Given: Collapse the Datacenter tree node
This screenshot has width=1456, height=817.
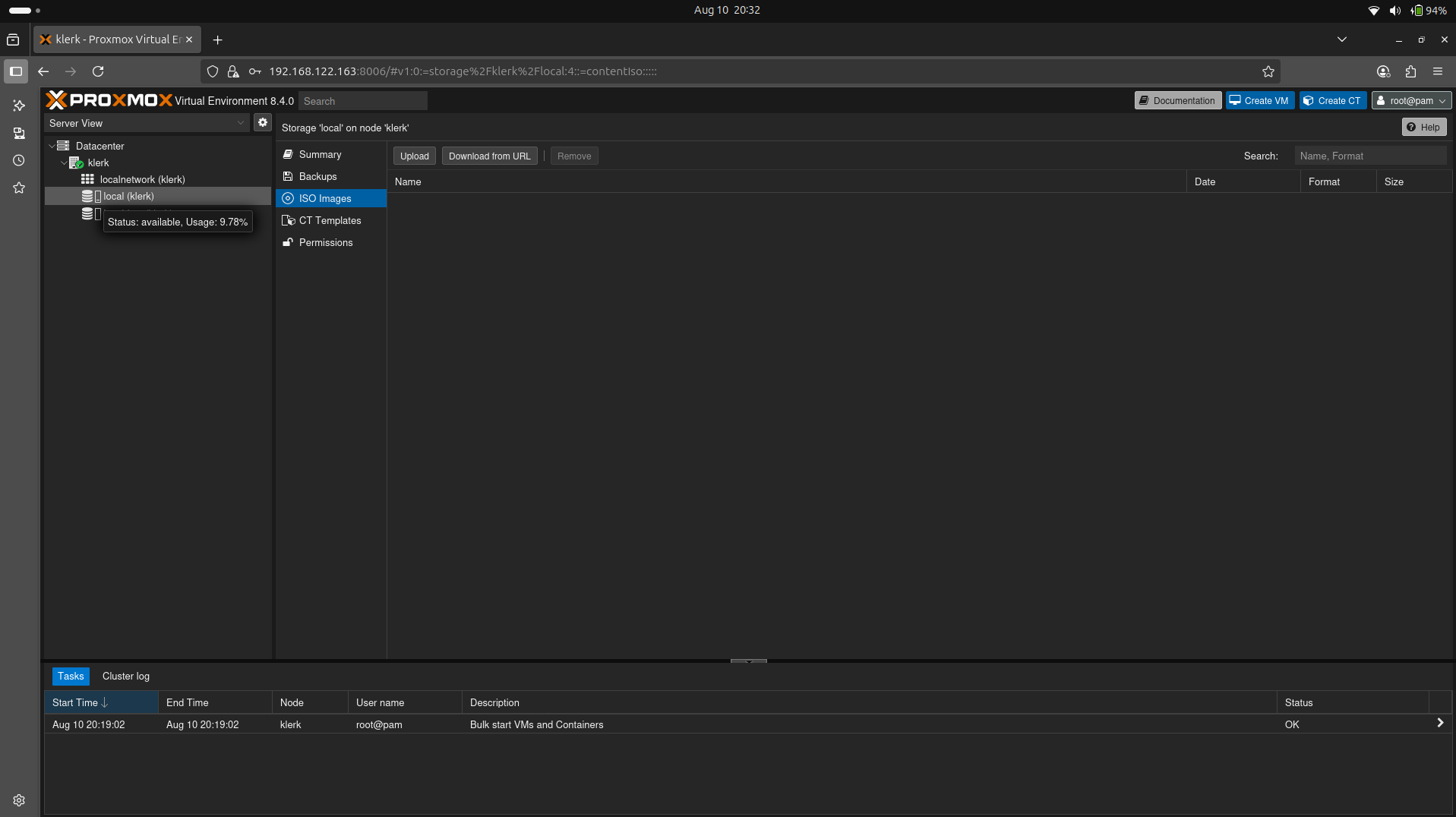Looking at the screenshot, I should [52, 145].
